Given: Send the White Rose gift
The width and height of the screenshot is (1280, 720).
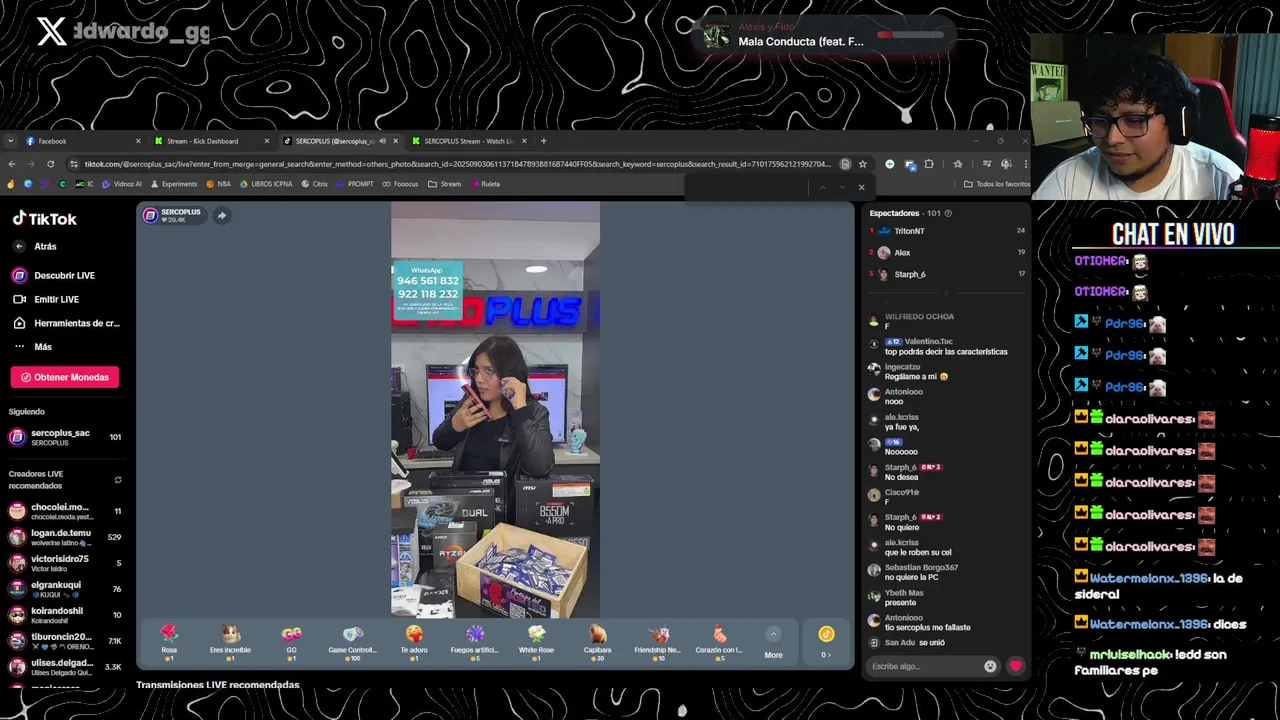Looking at the screenshot, I should coord(536,642).
